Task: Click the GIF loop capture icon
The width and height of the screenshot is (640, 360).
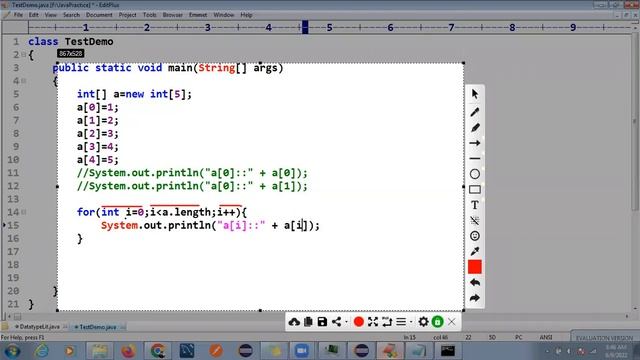Action: pos(387,322)
